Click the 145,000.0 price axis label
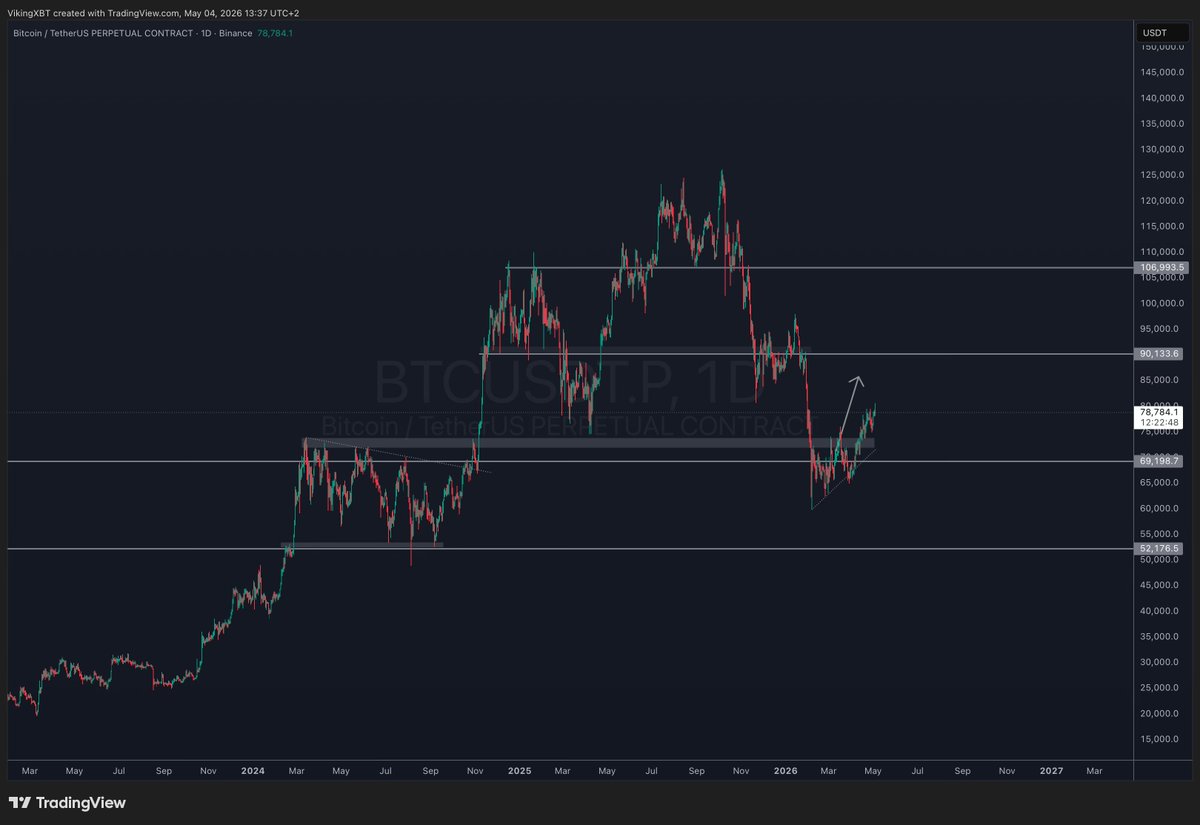This screenshot has height=825, width=1200. click(x=1163, y=72)
